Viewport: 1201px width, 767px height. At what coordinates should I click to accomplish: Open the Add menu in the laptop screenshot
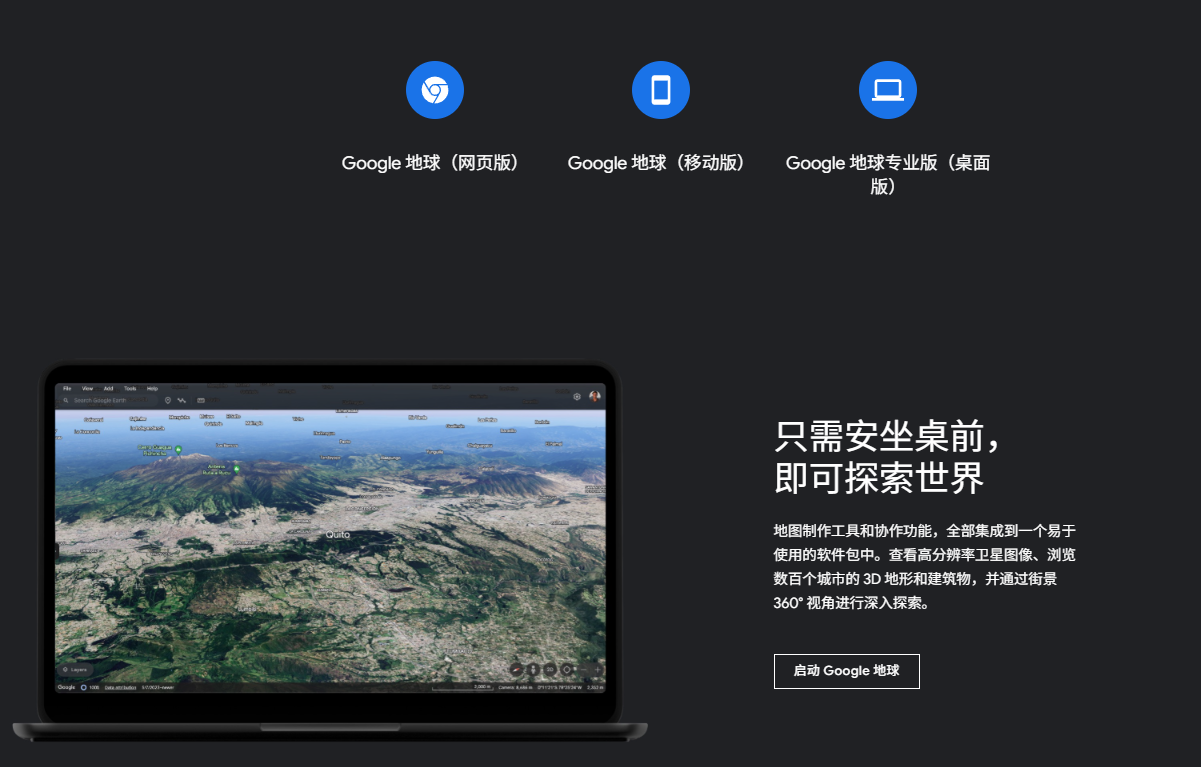coord(108,388)
